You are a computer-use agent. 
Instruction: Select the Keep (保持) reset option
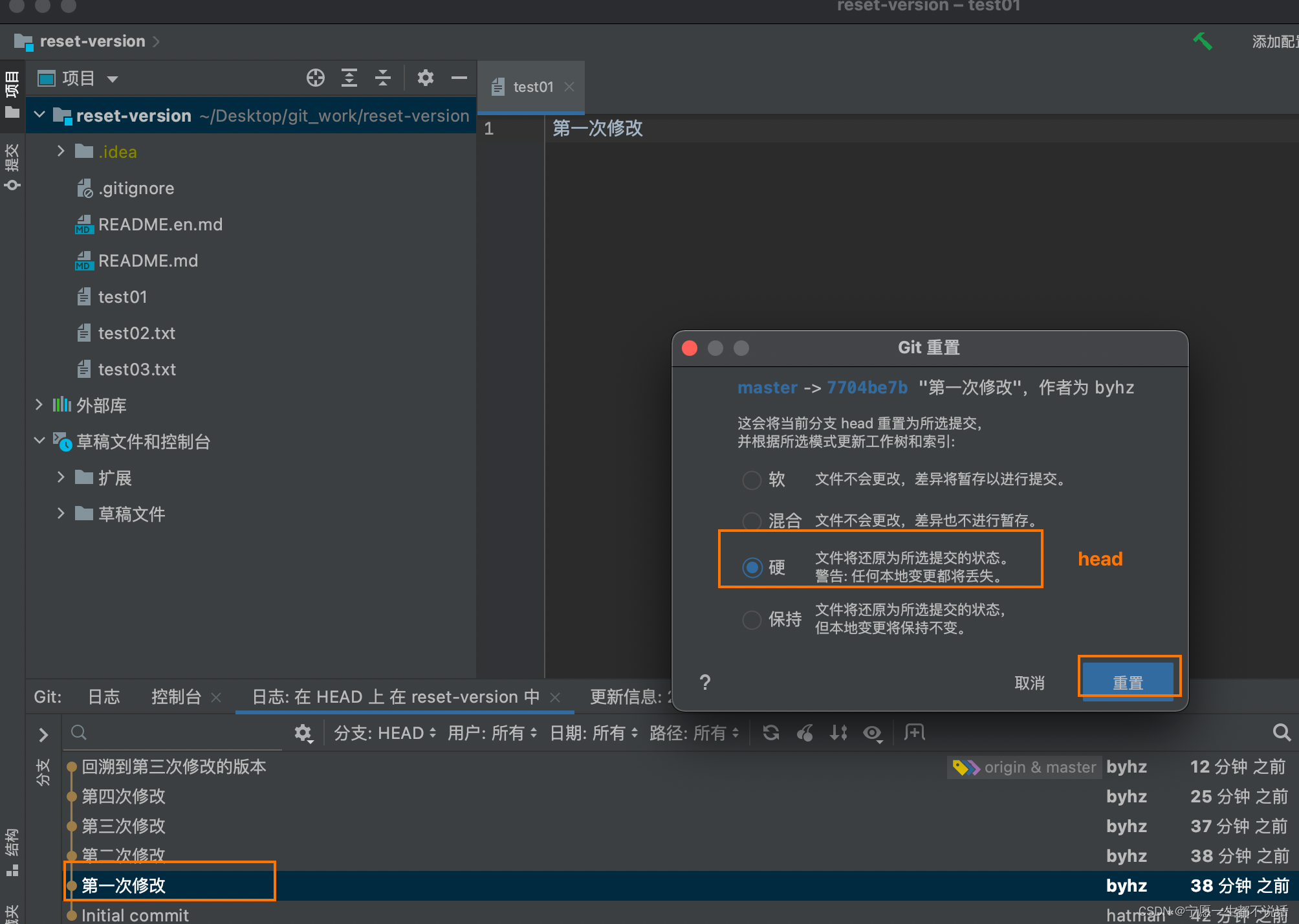click(x=752, y=619)
